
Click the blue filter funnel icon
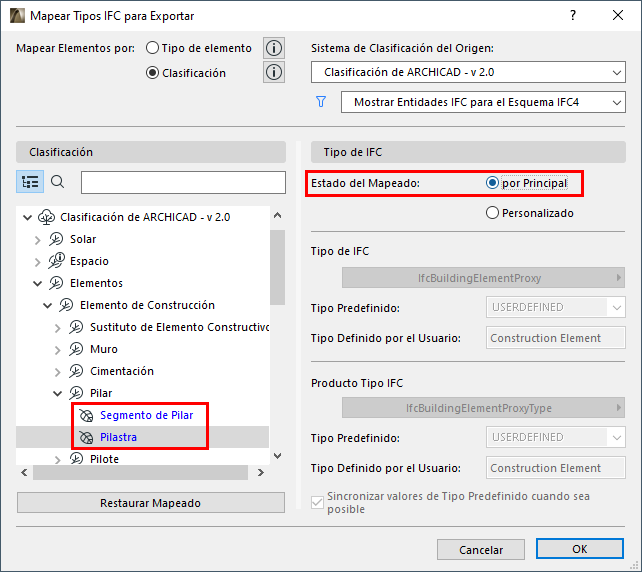[321, 102]
